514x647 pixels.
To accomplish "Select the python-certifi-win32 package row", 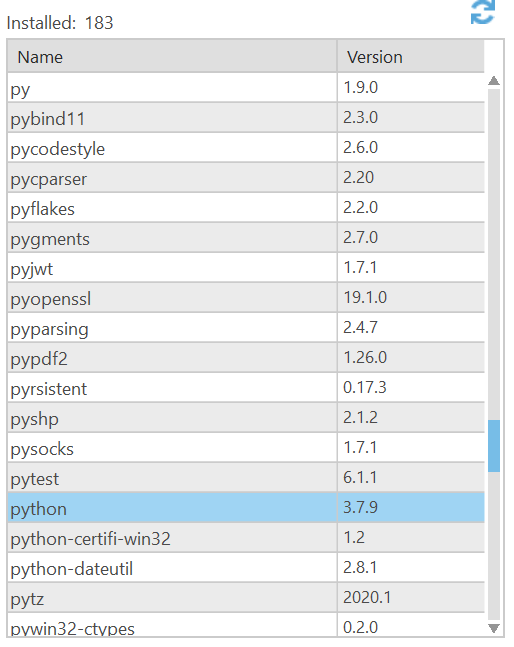I will point(246,538).
